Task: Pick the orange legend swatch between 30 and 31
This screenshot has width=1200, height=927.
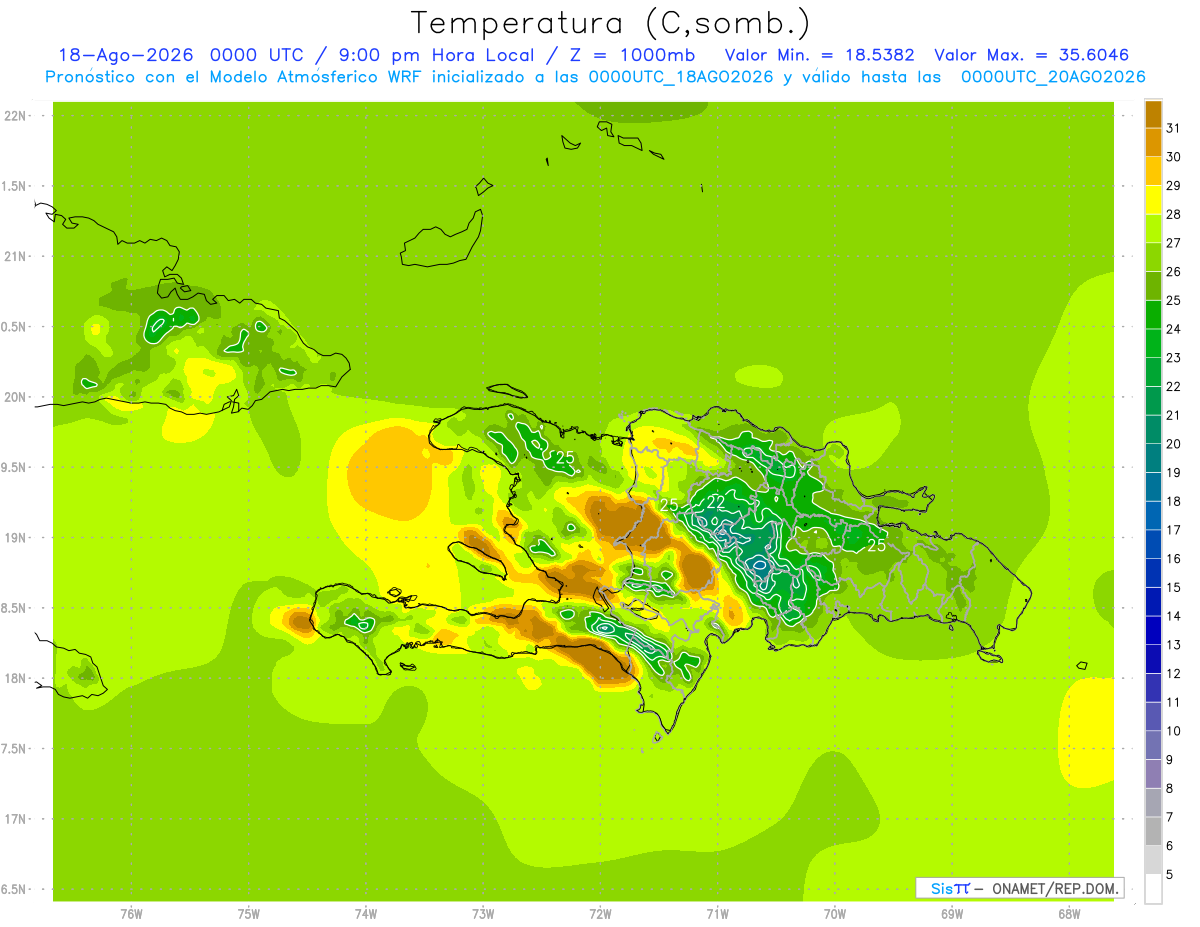Action: [x=1153, y=142]
